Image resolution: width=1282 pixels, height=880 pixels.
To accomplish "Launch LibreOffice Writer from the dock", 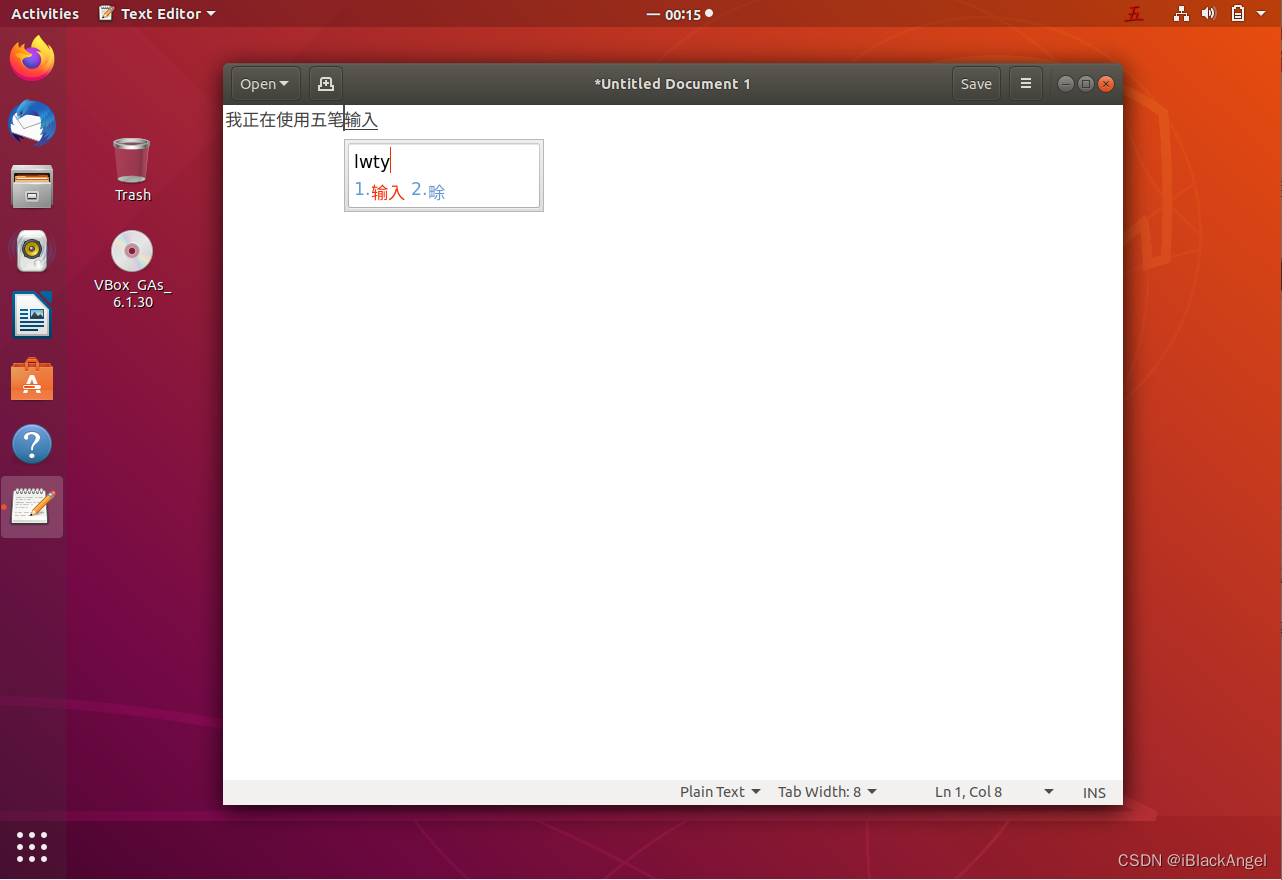I will [31, 315].
